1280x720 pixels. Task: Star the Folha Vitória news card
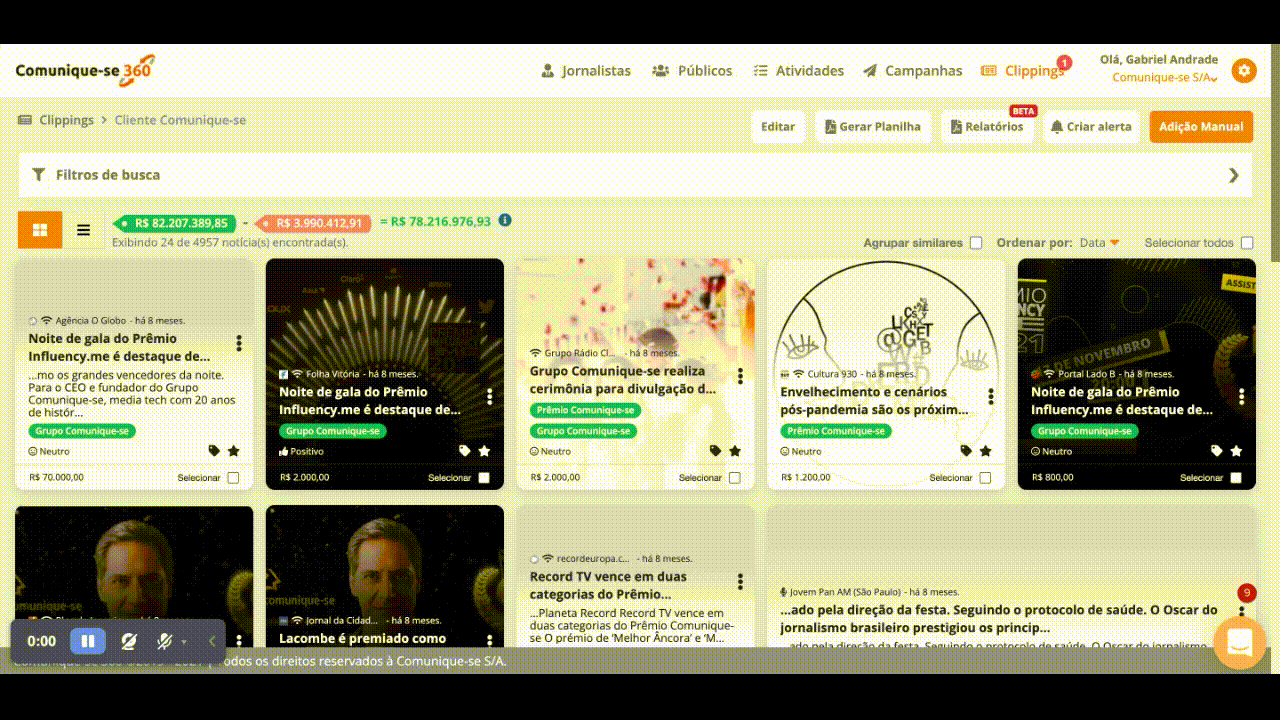[485, 451]
